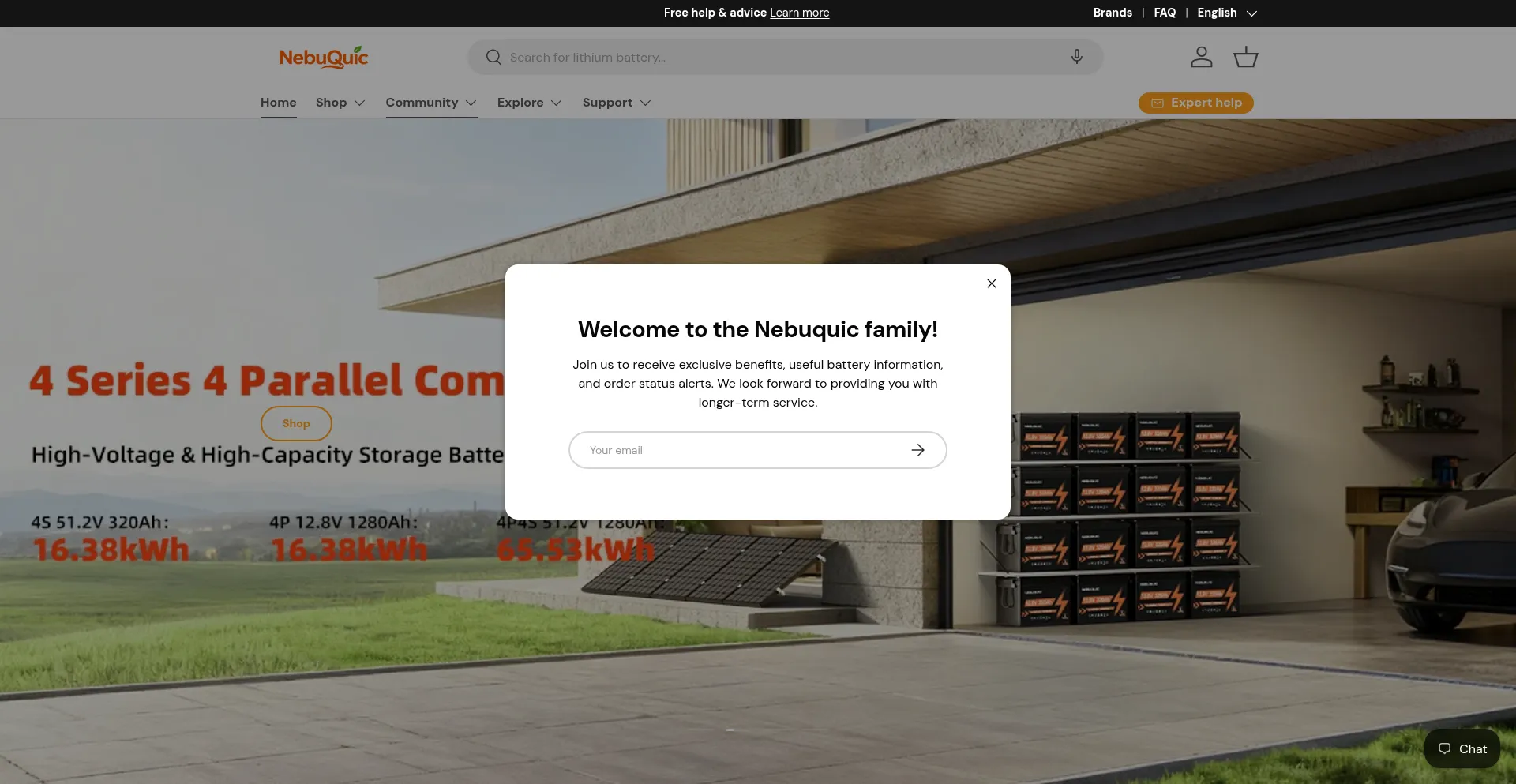Expand the Support menu

point(617,103)
